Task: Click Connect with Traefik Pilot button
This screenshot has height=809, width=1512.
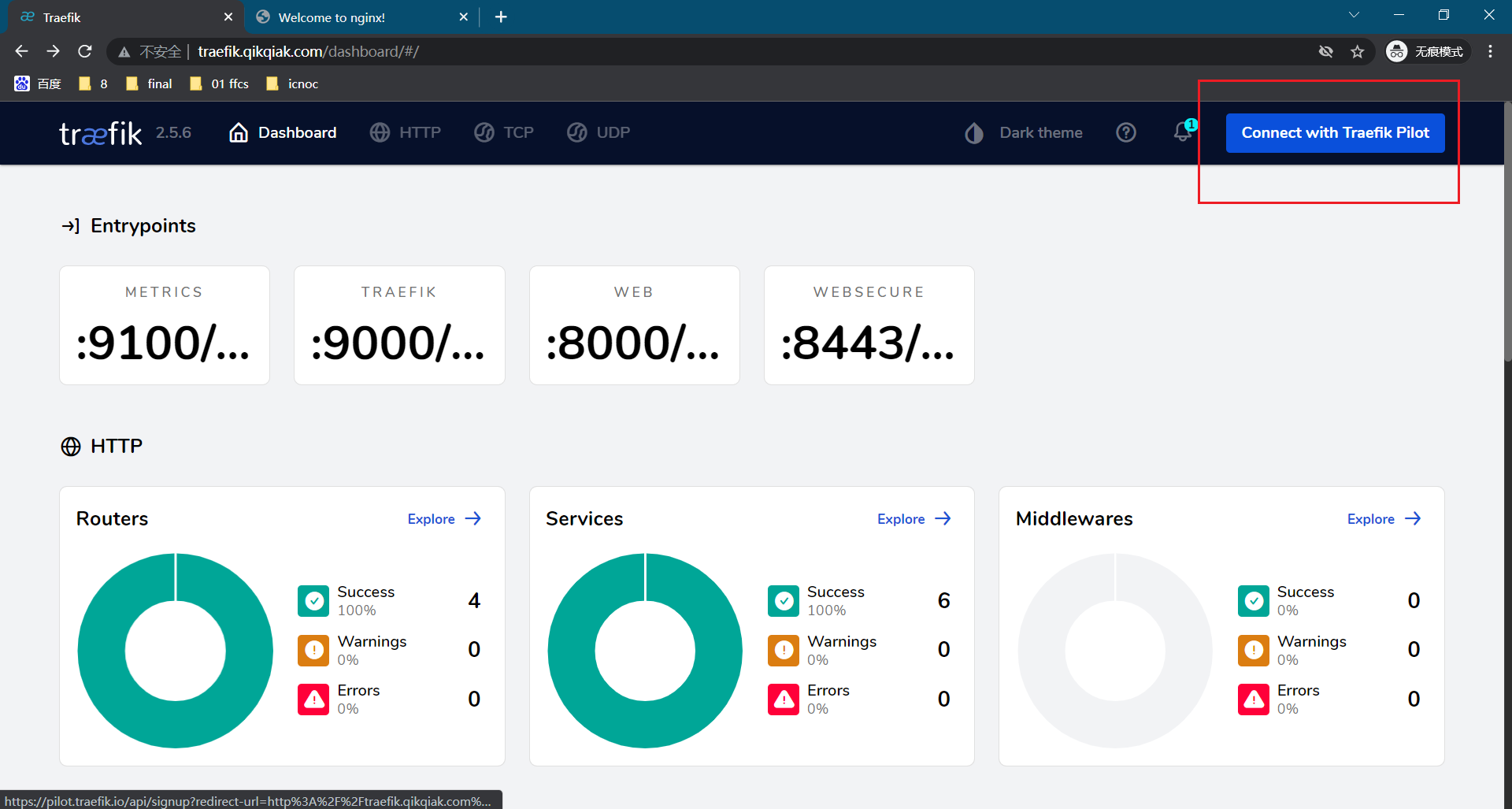Action: (1335, 132)
